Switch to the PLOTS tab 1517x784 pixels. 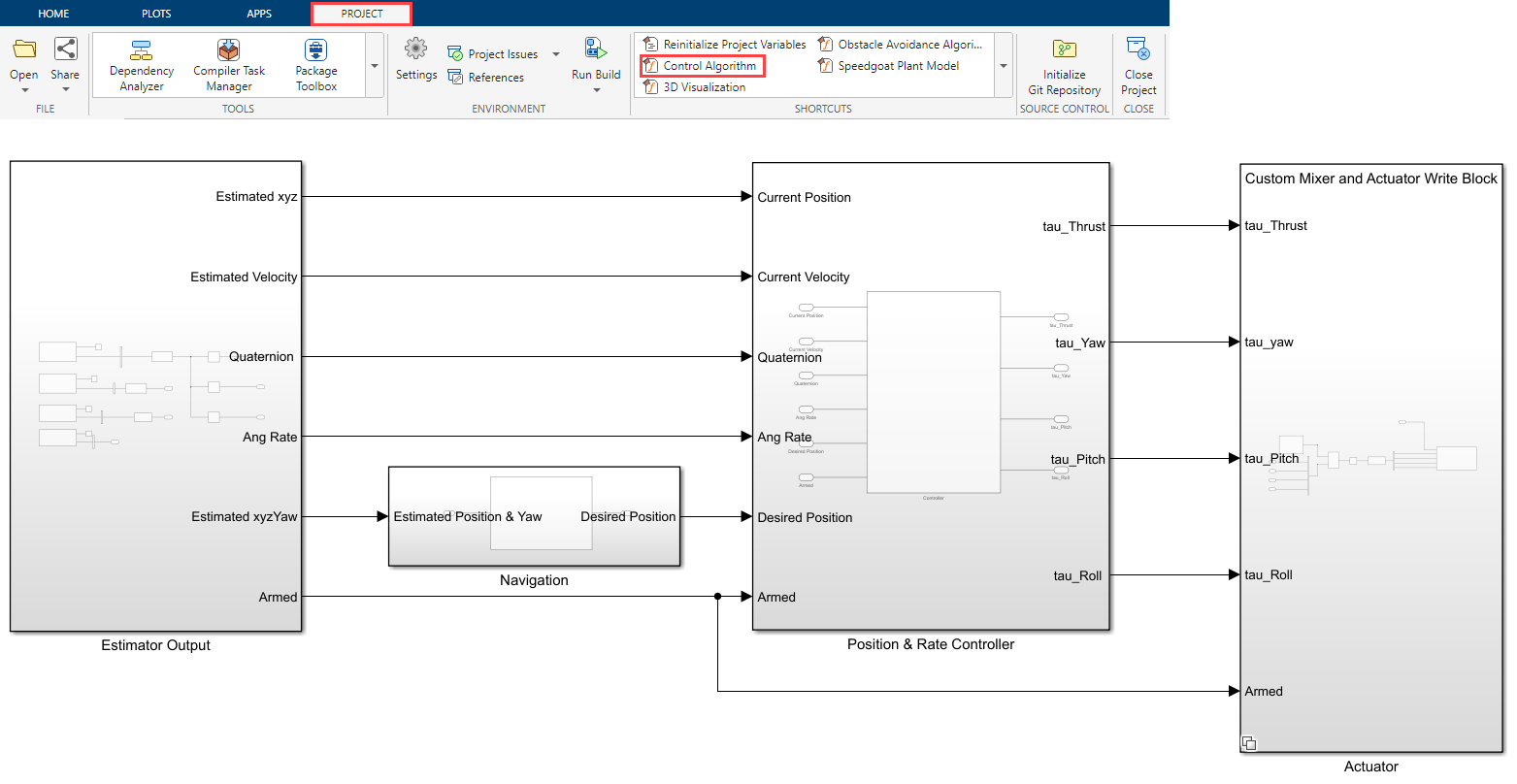click(x=156, y=14)
